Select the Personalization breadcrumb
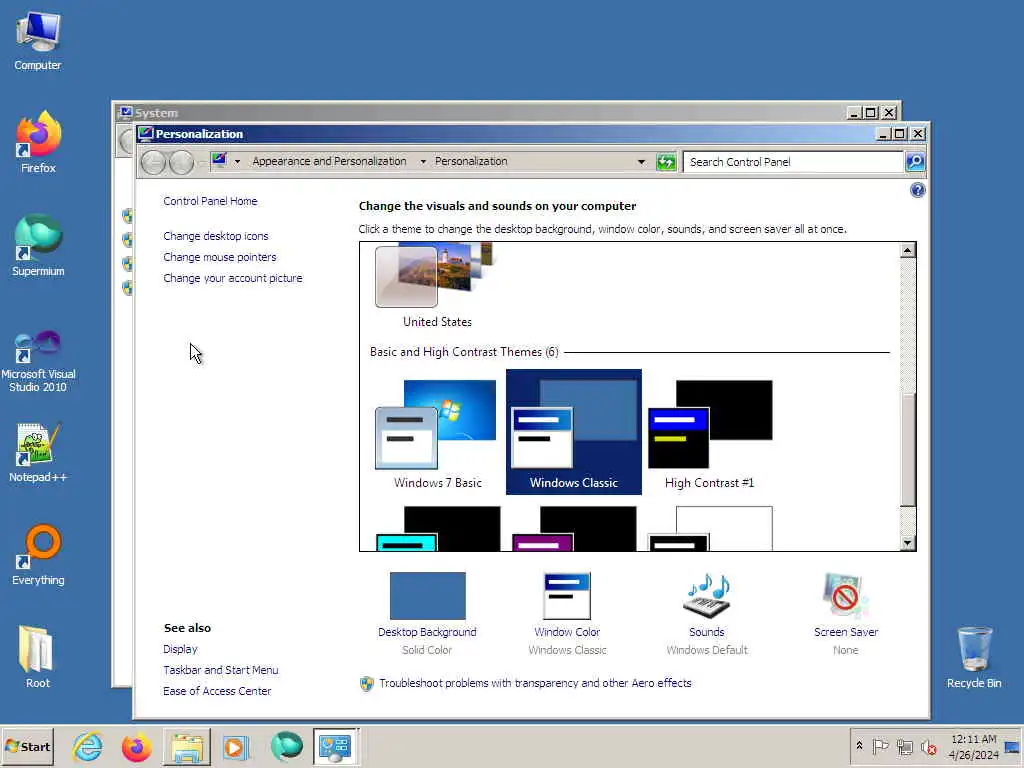Viewport: 1024px width, 768px height. [x=471, y=161]
